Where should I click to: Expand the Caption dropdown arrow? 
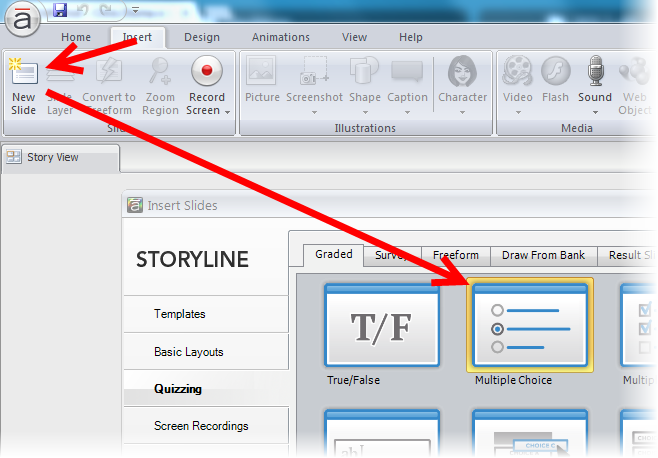point(407,113)
